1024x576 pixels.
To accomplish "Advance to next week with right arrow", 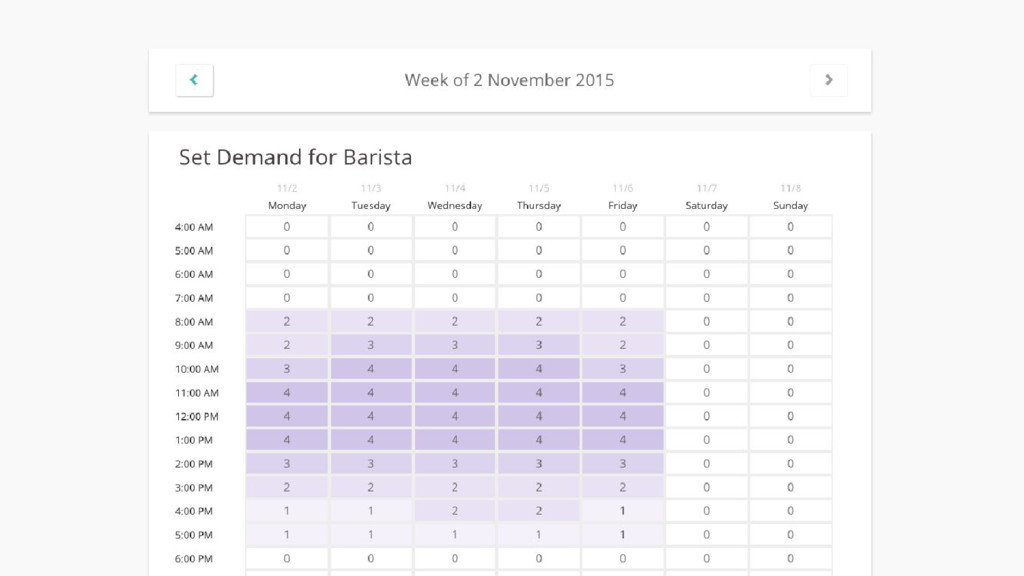I will pos(828,80).
